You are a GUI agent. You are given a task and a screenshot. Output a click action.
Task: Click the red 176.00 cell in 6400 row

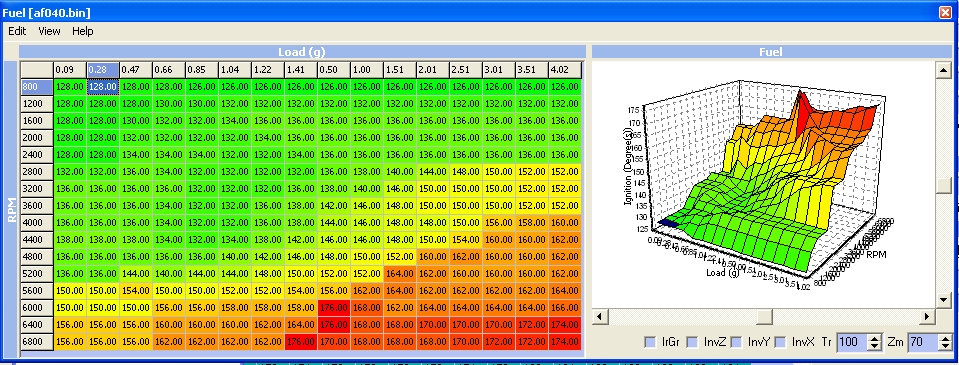tap(334, 325)
